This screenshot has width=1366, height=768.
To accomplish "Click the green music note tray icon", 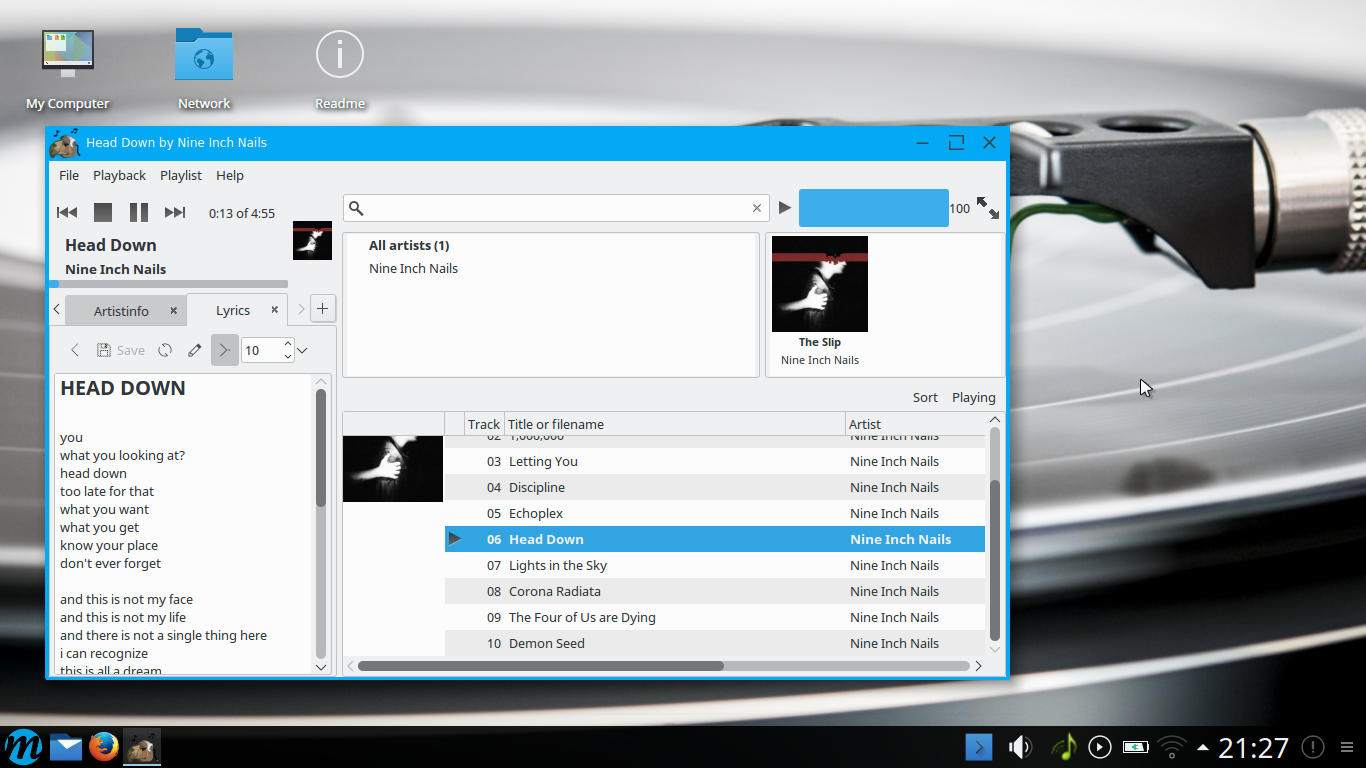I will tap(1064, 747).
